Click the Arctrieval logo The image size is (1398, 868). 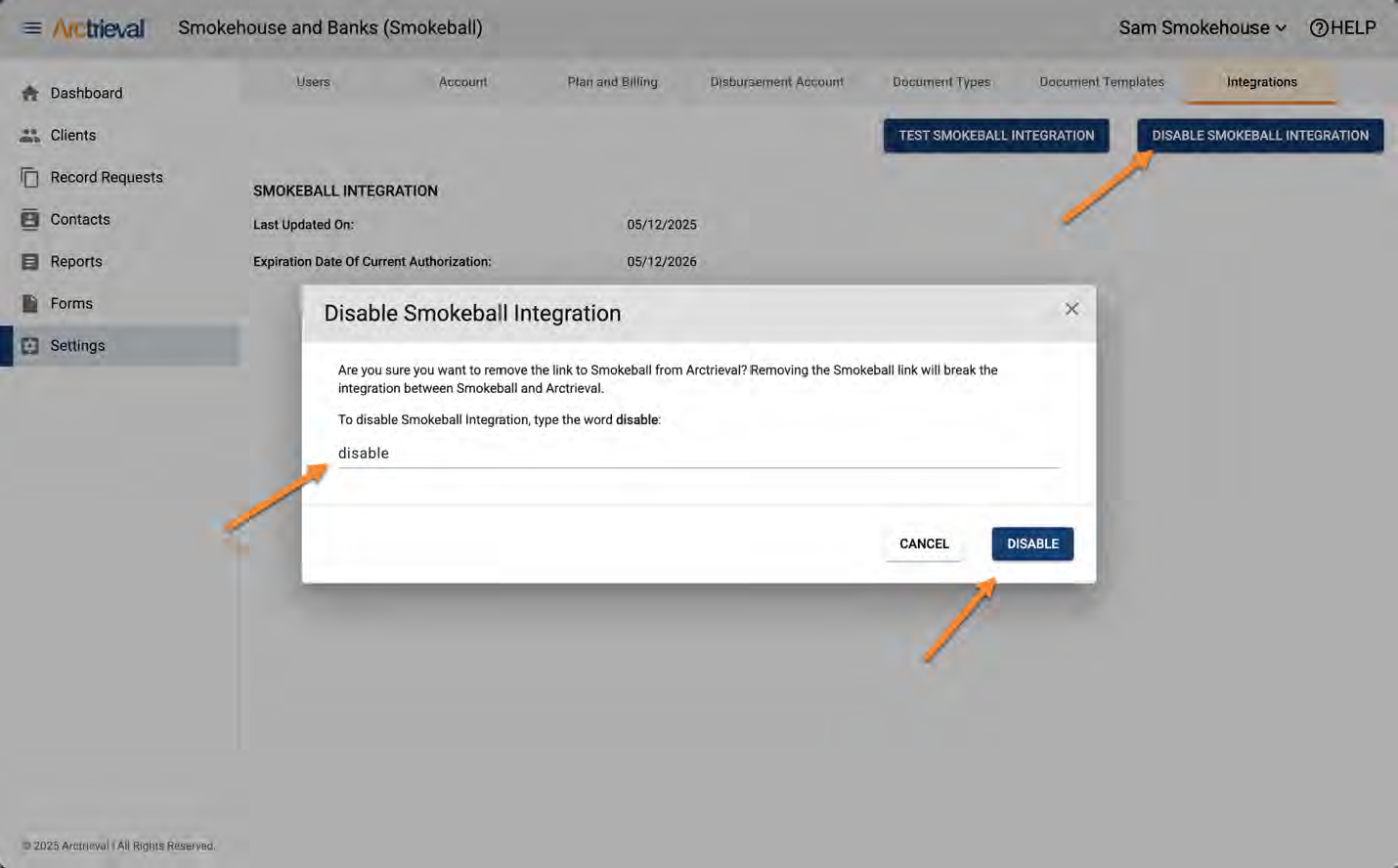(x=99, y=28)
